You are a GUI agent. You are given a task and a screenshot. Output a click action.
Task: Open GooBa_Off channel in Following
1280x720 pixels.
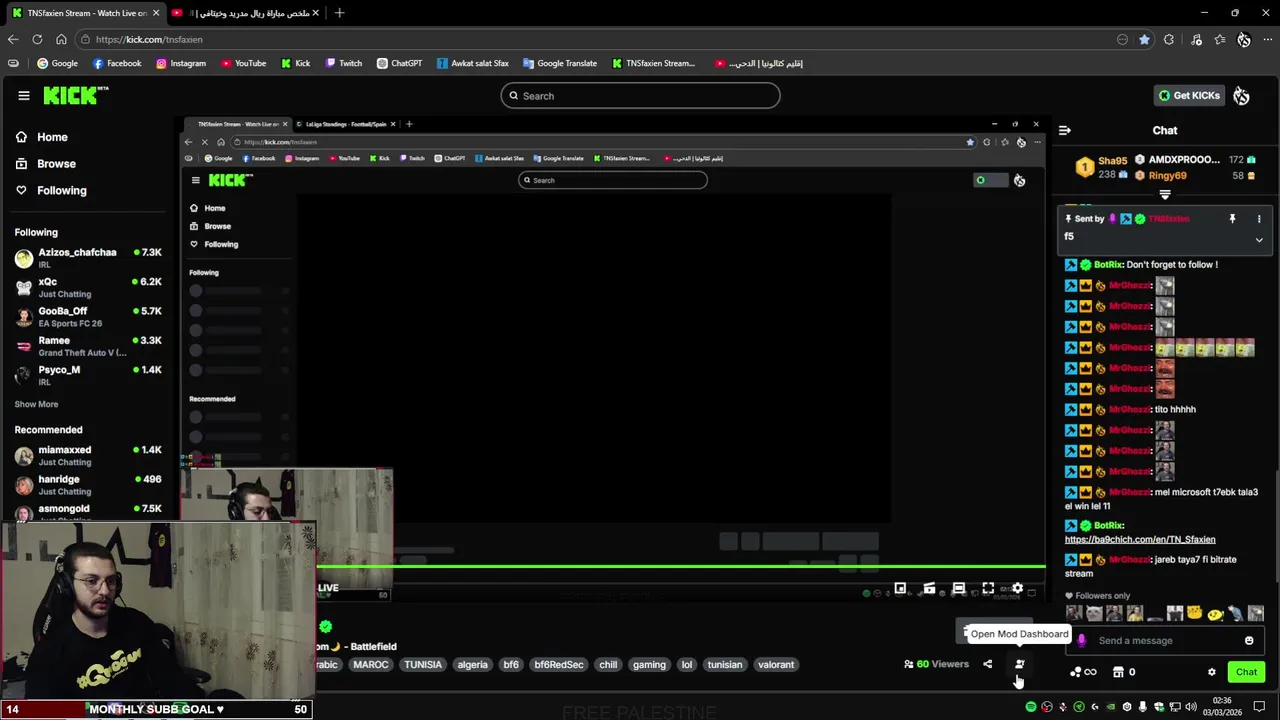[88, 317]
